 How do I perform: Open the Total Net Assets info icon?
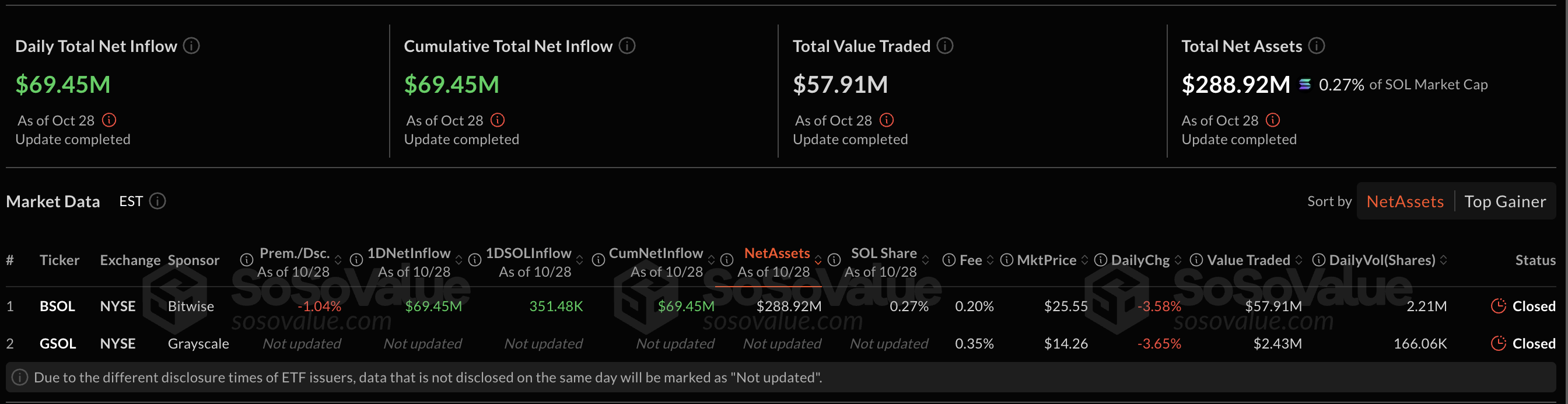click(1317, 46)
